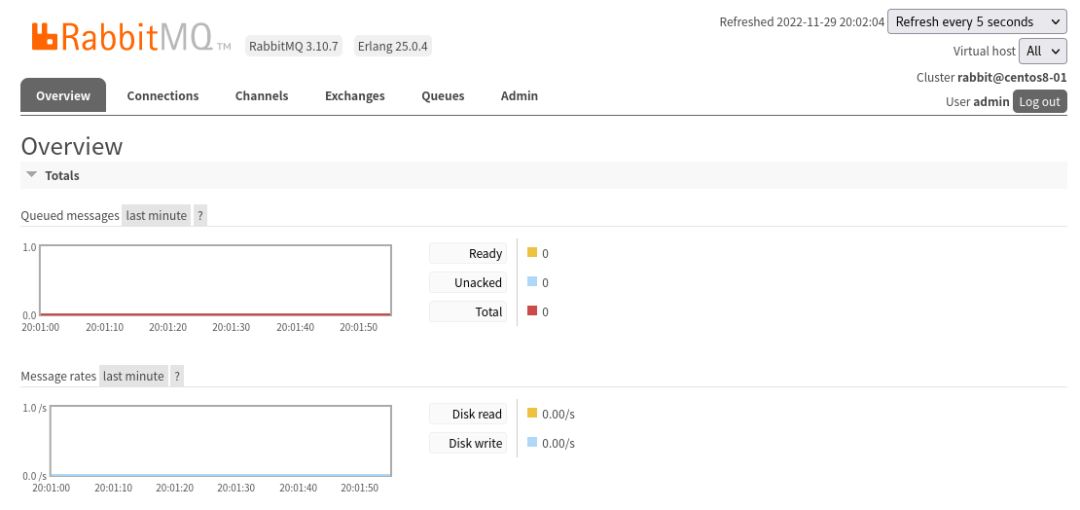Click the Disk read legend label
Viewport: 1080px width, 510px height.
(468, 414)
